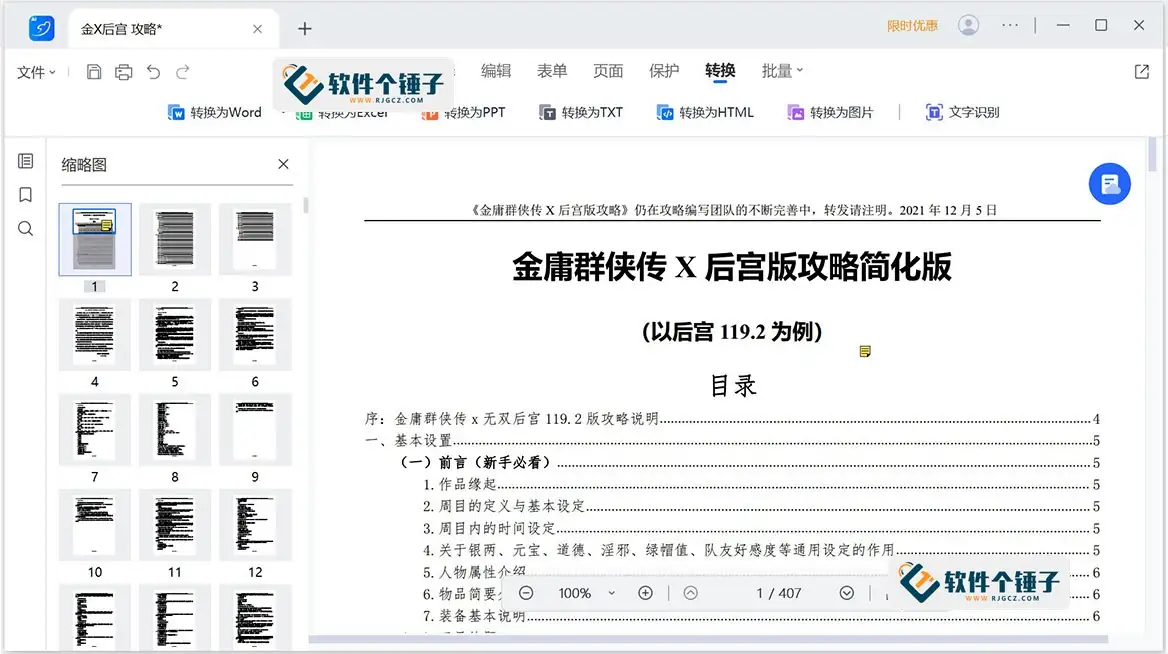The height and width of the screenshot is (654, 1168).
Task: Click the zoom in plus button
Action: tap(645, 592)
